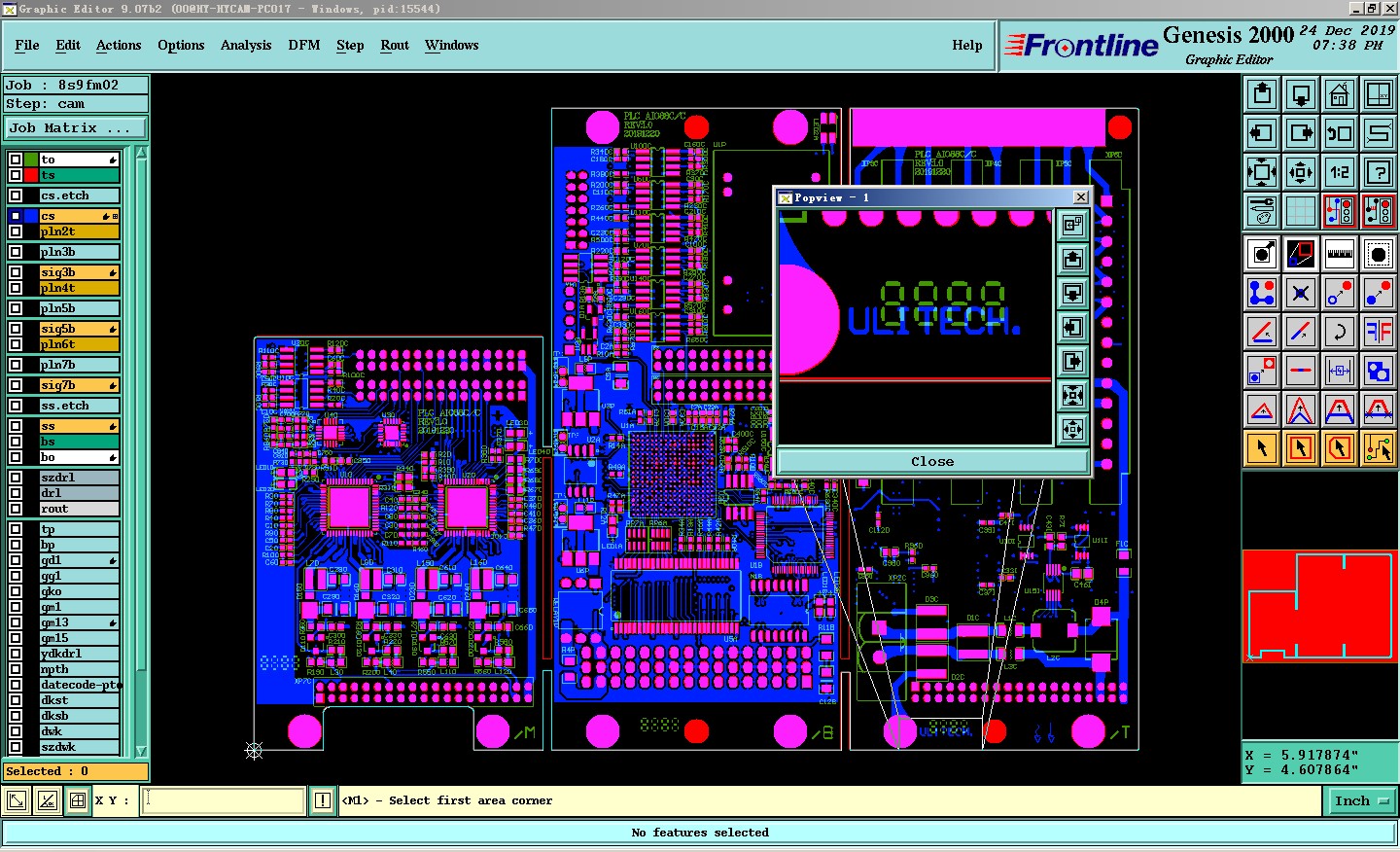Image resolution: width=1400 pixels, height=852 pixels.
Task: Click the rotate feature icon
Action: click(x=1340, y=332)
